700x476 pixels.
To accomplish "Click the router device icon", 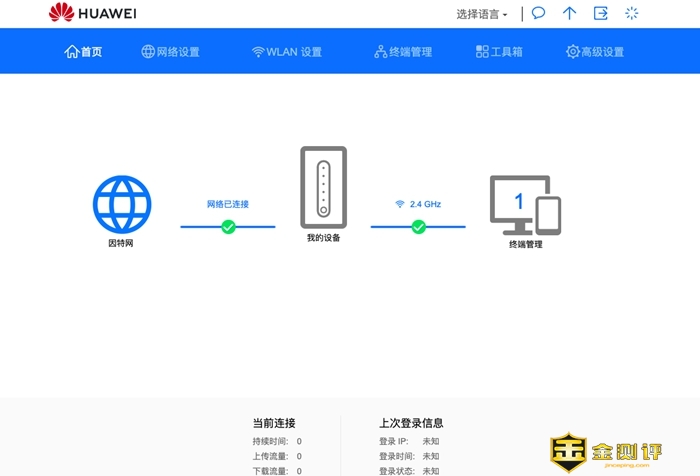I will click(323, 188).
